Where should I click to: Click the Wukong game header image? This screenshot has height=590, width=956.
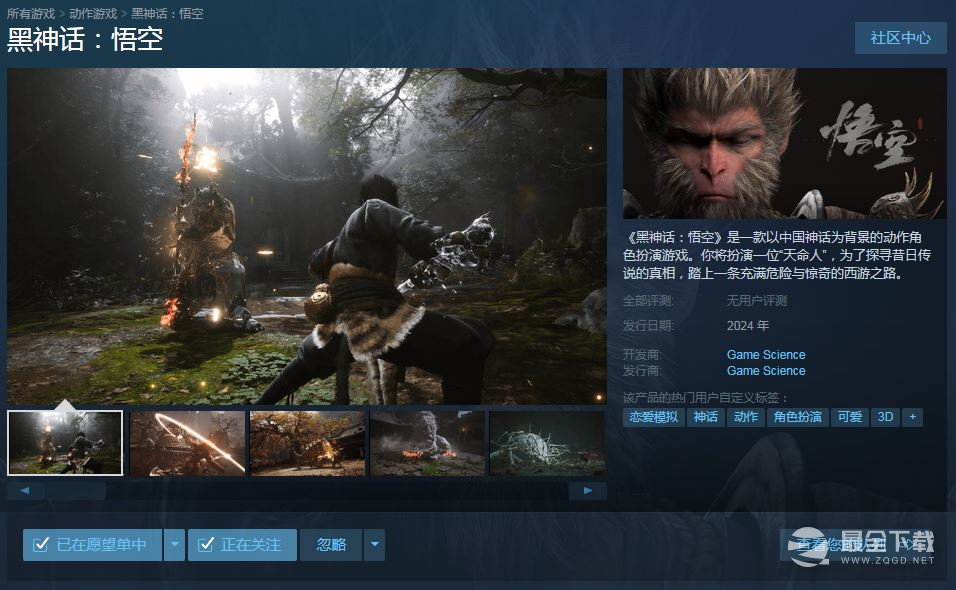(785, 143)
